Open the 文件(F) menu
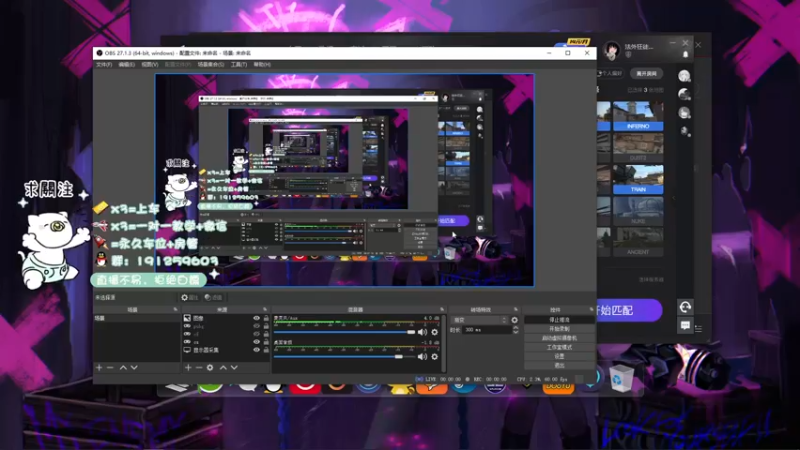This screenshot has width=800, height=450. pos(104,65)
